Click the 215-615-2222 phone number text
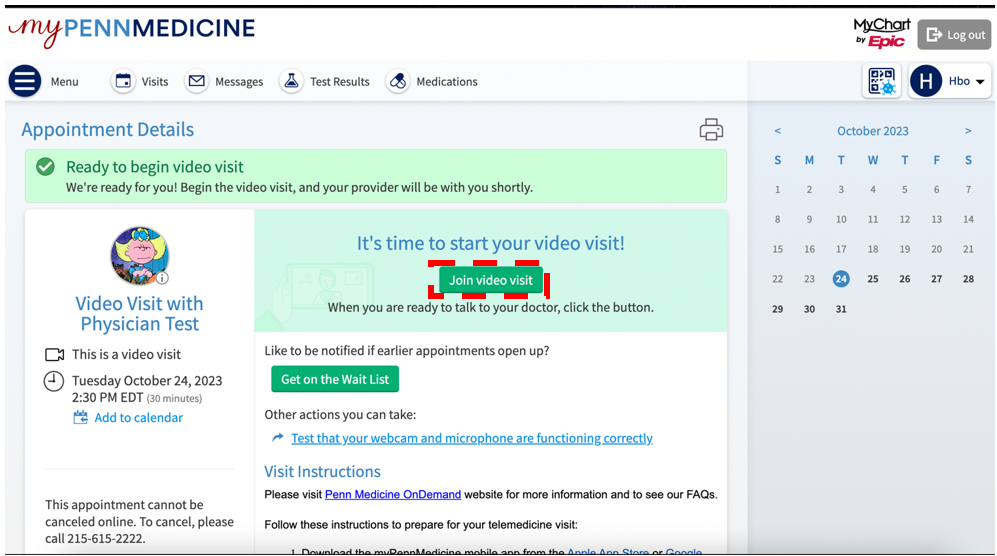 106,538
